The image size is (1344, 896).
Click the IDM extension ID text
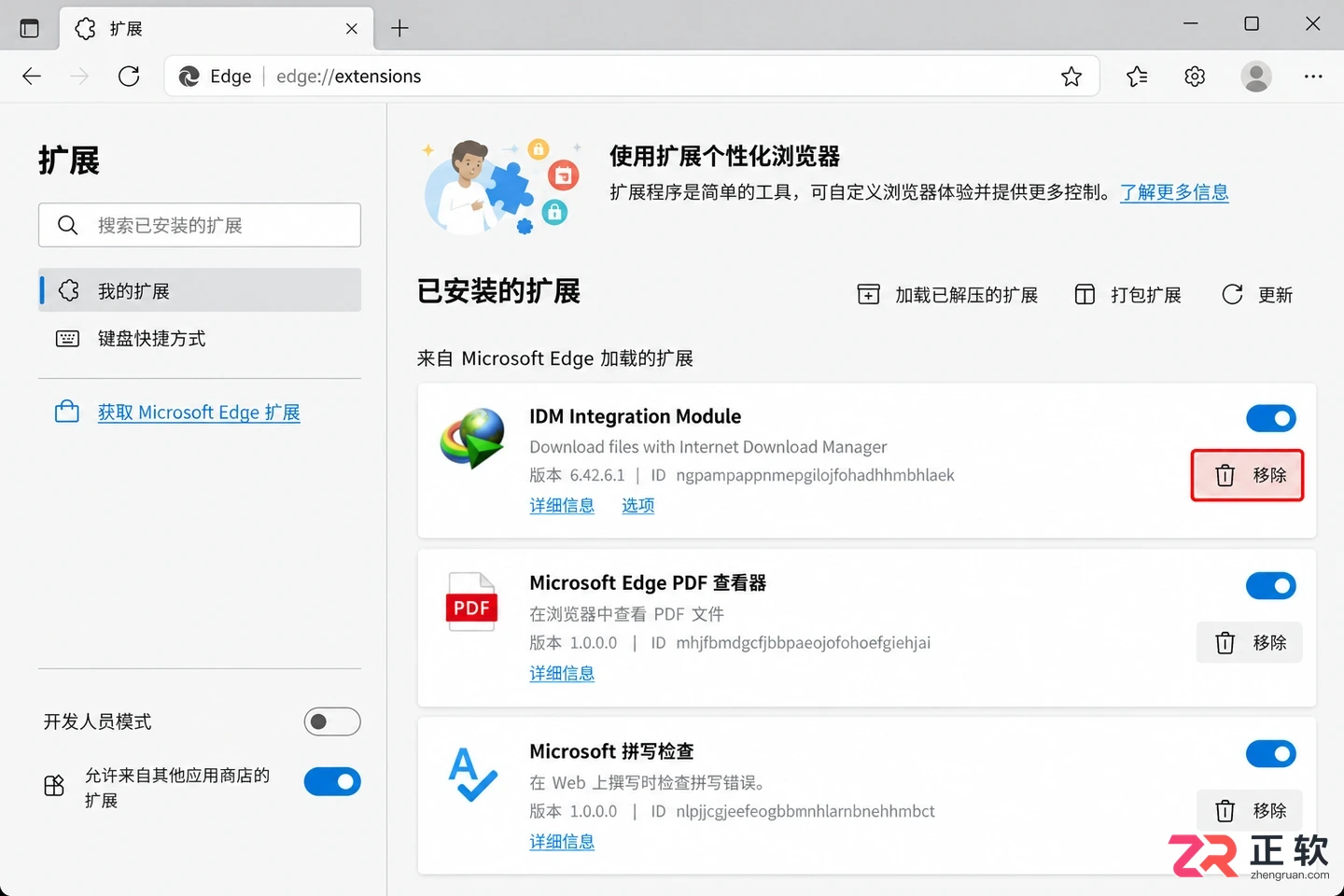(816, 475)
